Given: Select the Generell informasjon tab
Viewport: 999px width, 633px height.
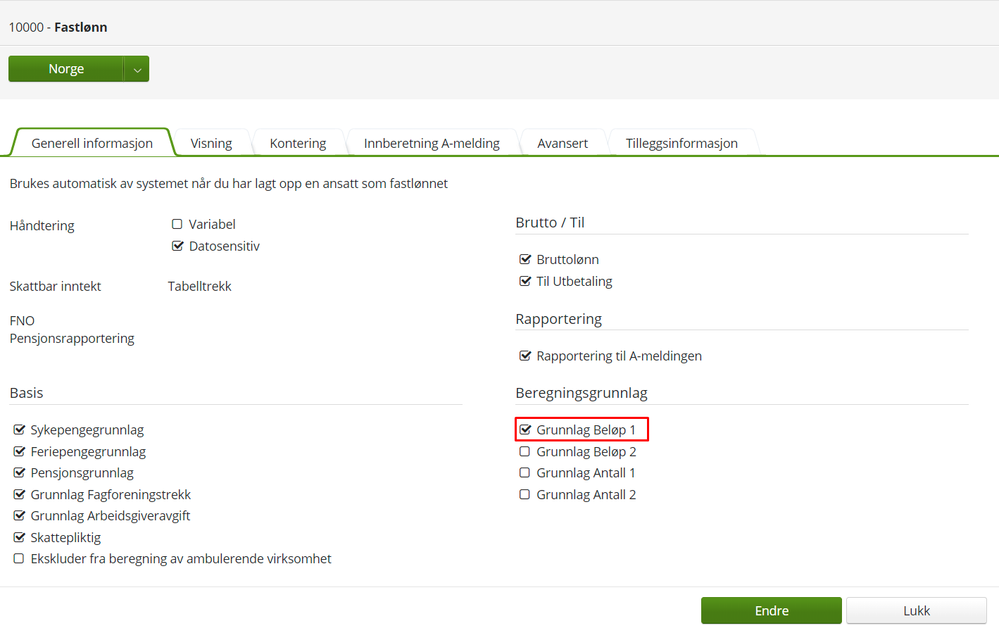Looking at the screenshot, I should 92,143.
